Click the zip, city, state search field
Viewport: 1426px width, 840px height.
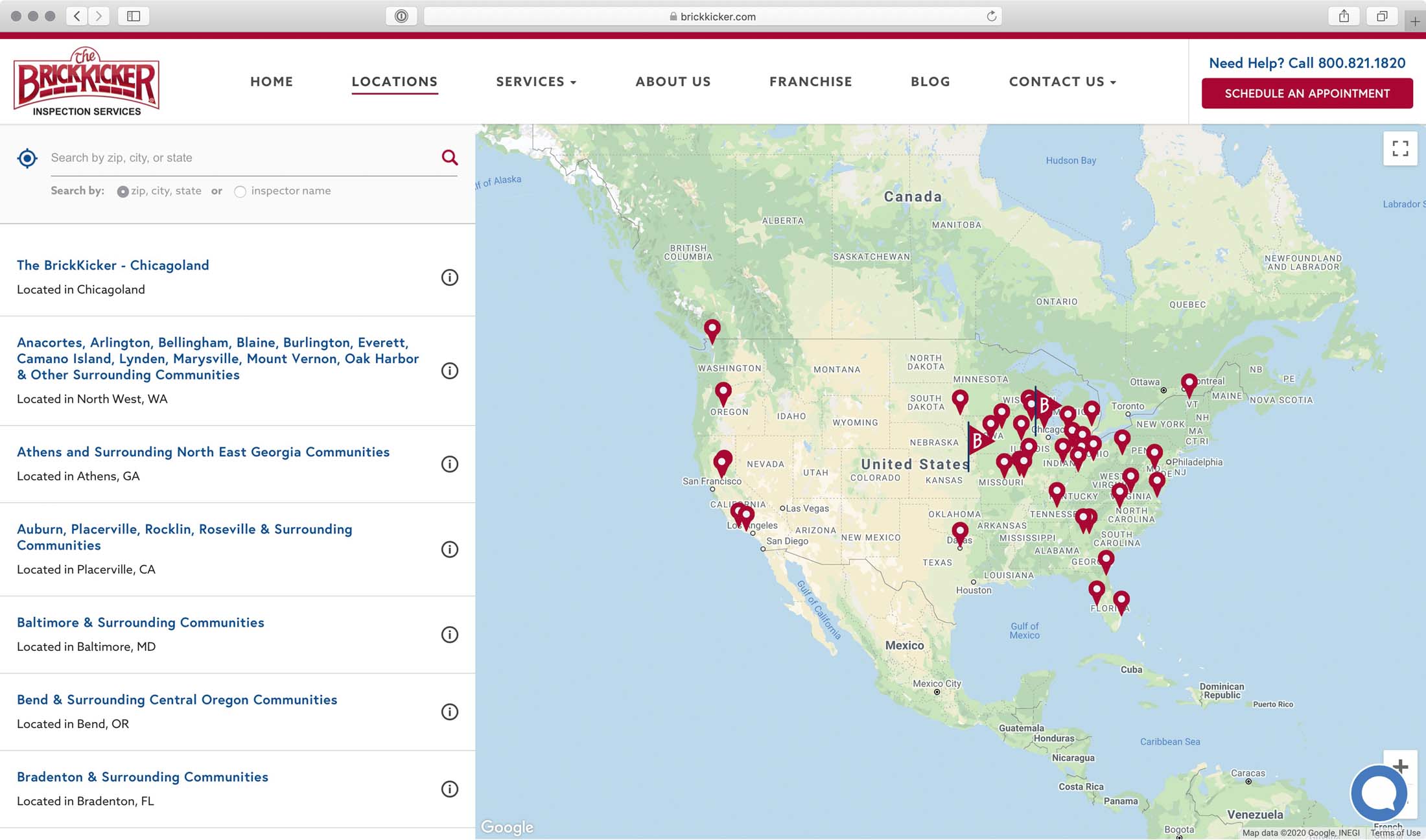tap(240, 157)
